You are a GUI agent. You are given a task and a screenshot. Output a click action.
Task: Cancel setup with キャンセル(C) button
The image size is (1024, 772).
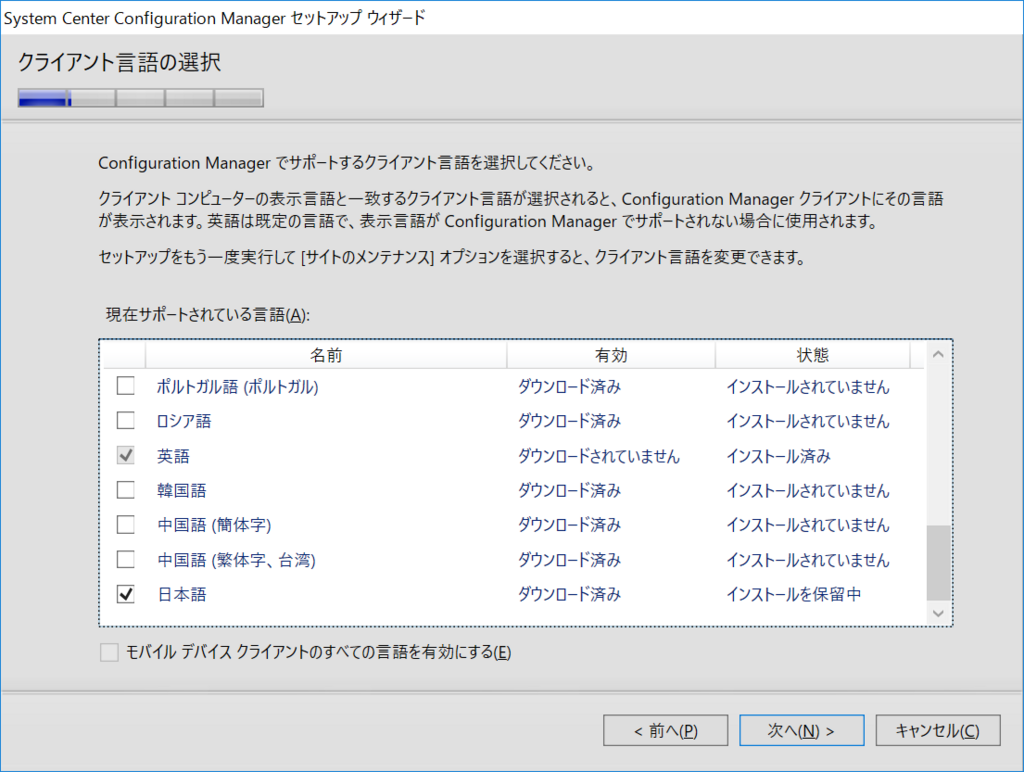click(x=938, y=730)
